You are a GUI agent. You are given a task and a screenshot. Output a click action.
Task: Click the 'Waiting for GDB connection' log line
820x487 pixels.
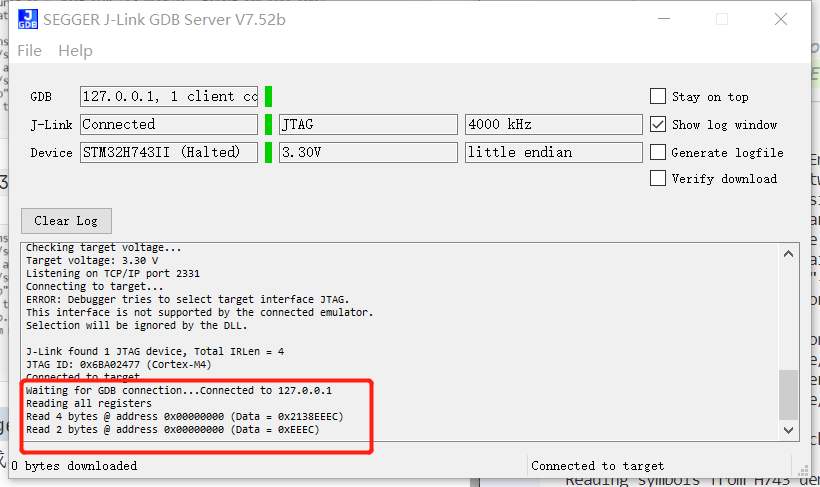click(x=179, y=390)
